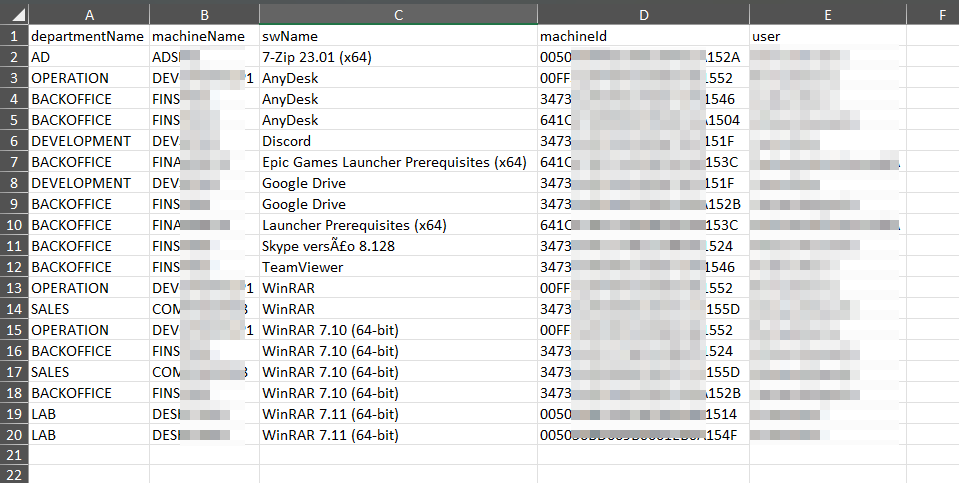Select row 12 header

tap(14, 267)
